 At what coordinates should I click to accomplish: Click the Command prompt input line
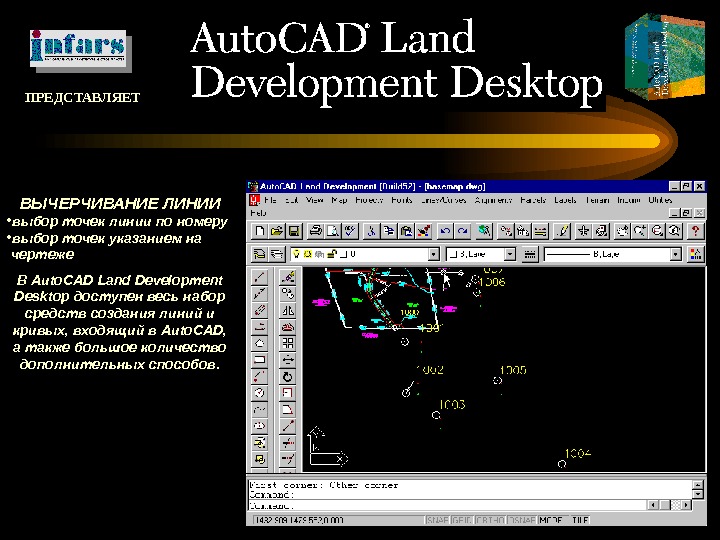pos(448,506)
